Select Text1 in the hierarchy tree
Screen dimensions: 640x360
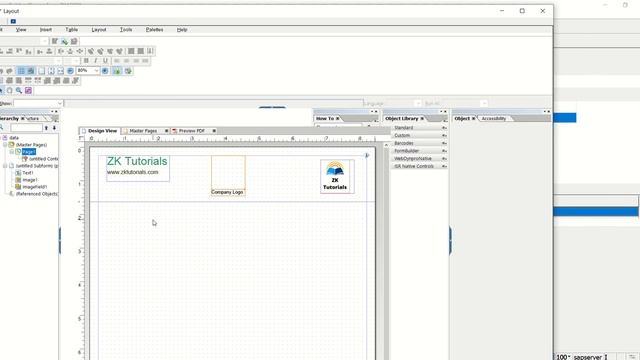click(x=28, y=173)
